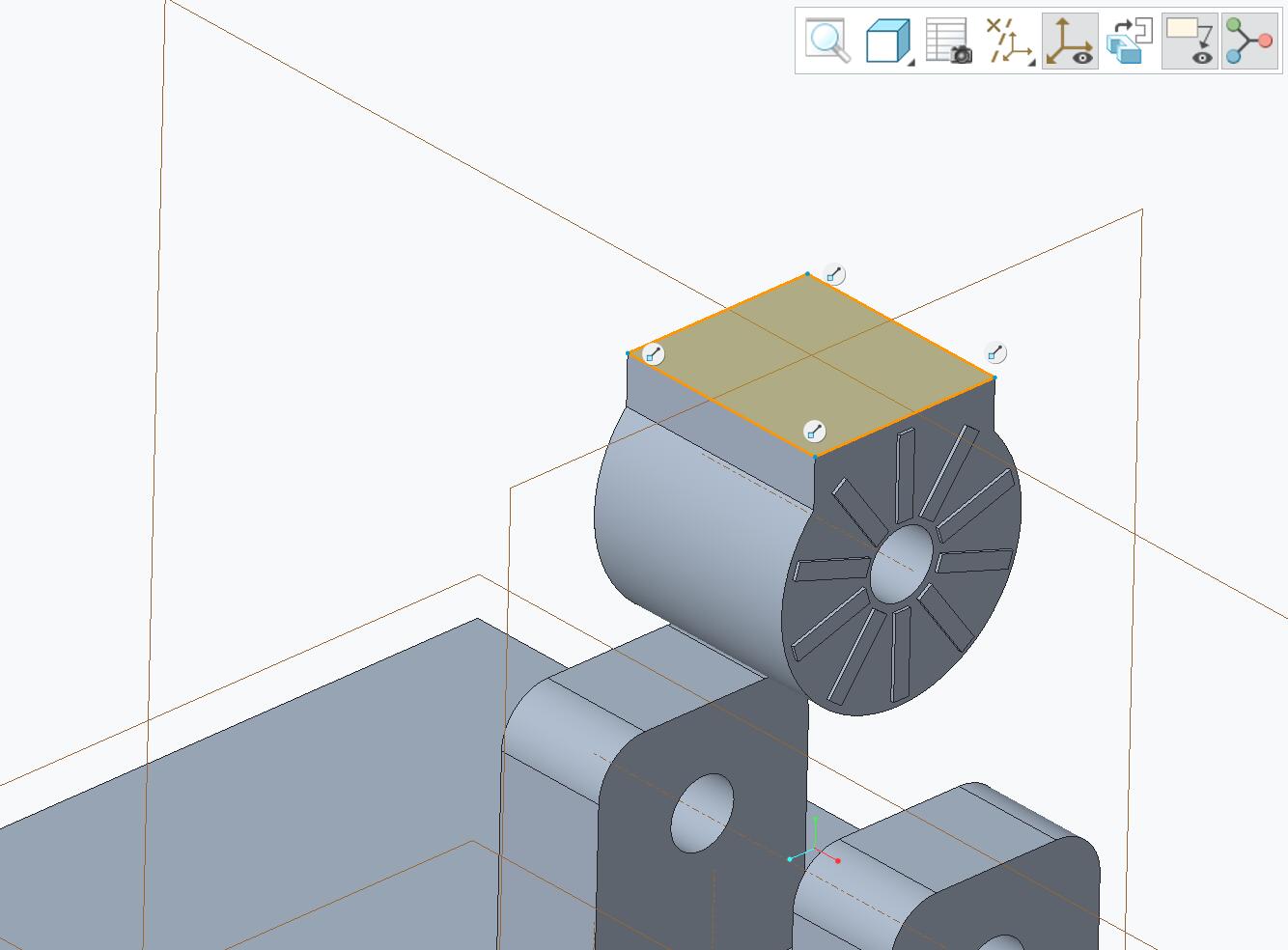
Task: Select the center hole of the slotted disc
Action: (903, 563)
